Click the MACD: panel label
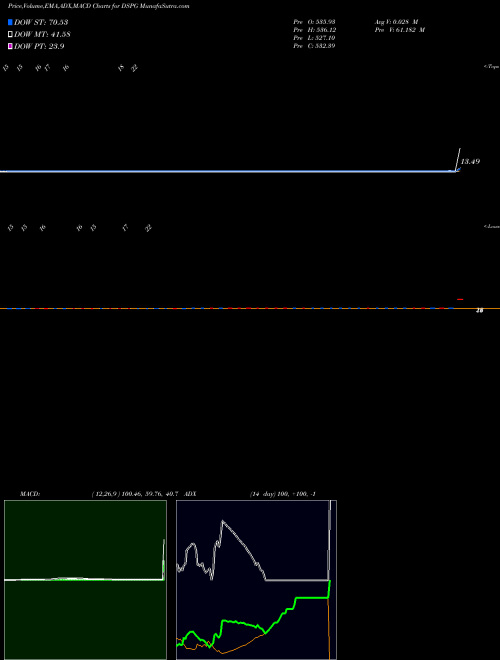This screenshot has height=660, width=500. click(30, 494)
